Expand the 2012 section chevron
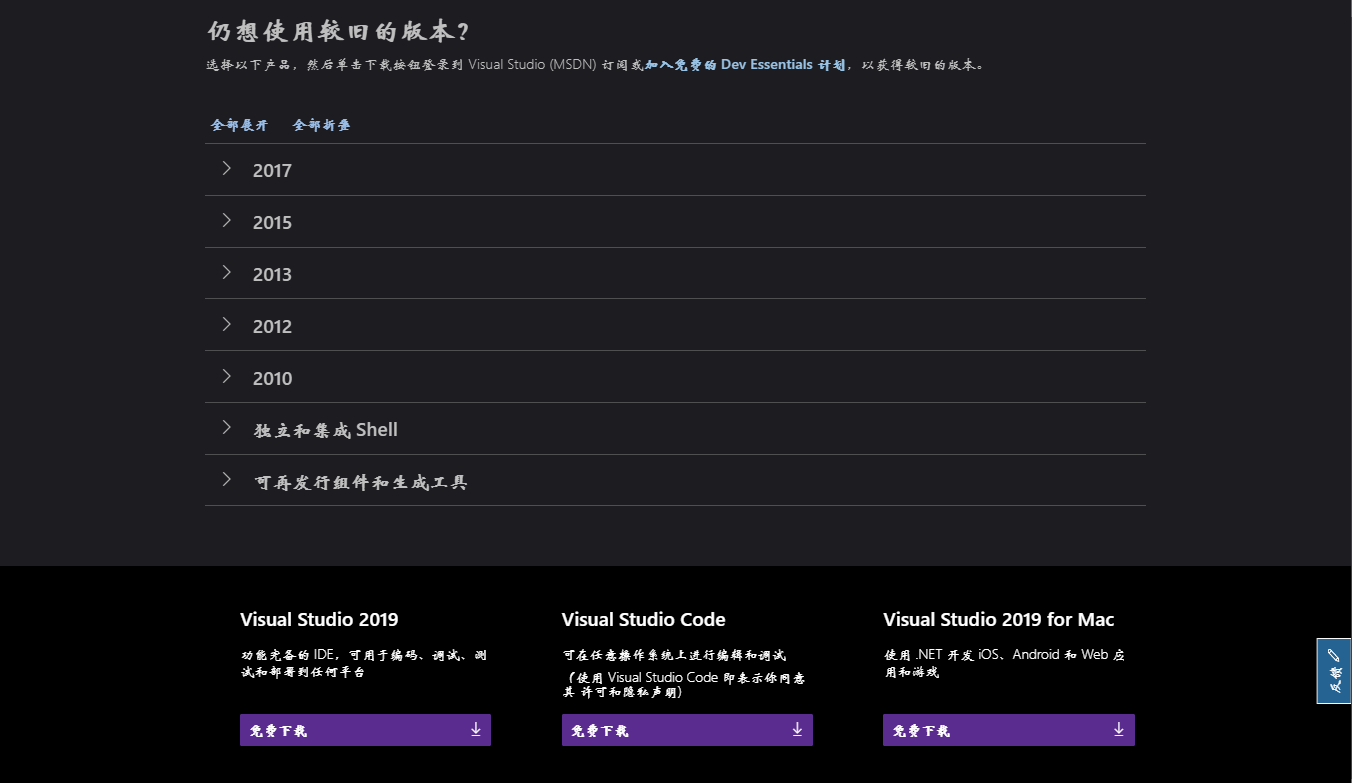The image size is (1352, 783). click(x=227, y=324)
